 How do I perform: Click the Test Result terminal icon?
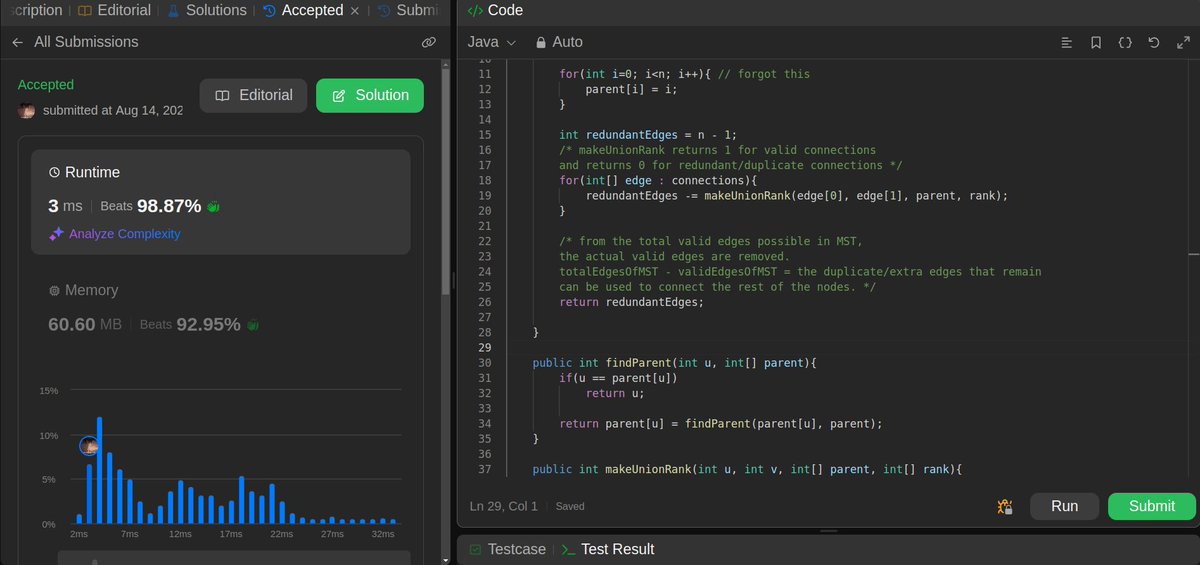click(568, 549)
